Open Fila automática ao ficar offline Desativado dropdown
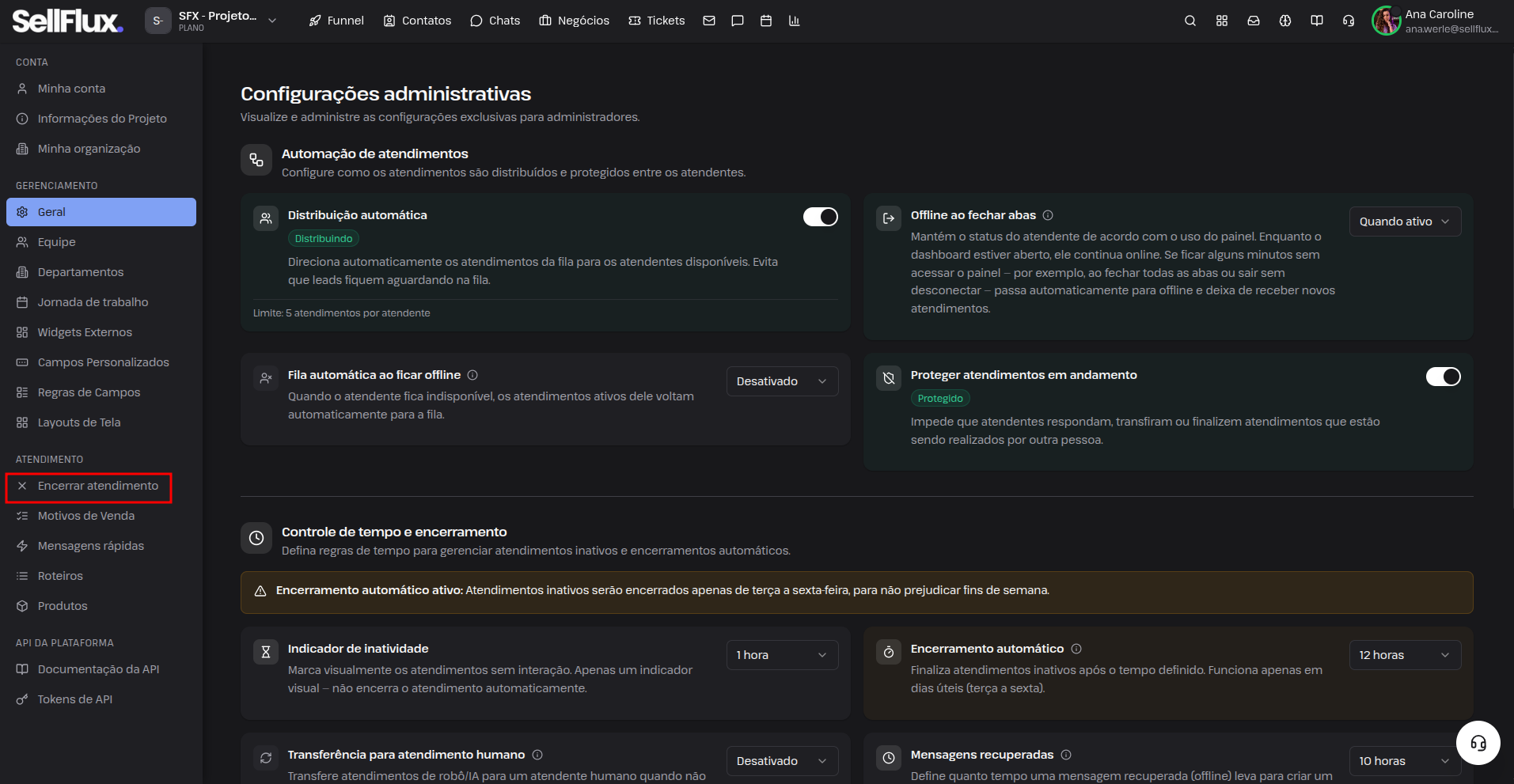Image resolution: width=1514 pixels, height=784 pixels. click(x=782, y=381)
